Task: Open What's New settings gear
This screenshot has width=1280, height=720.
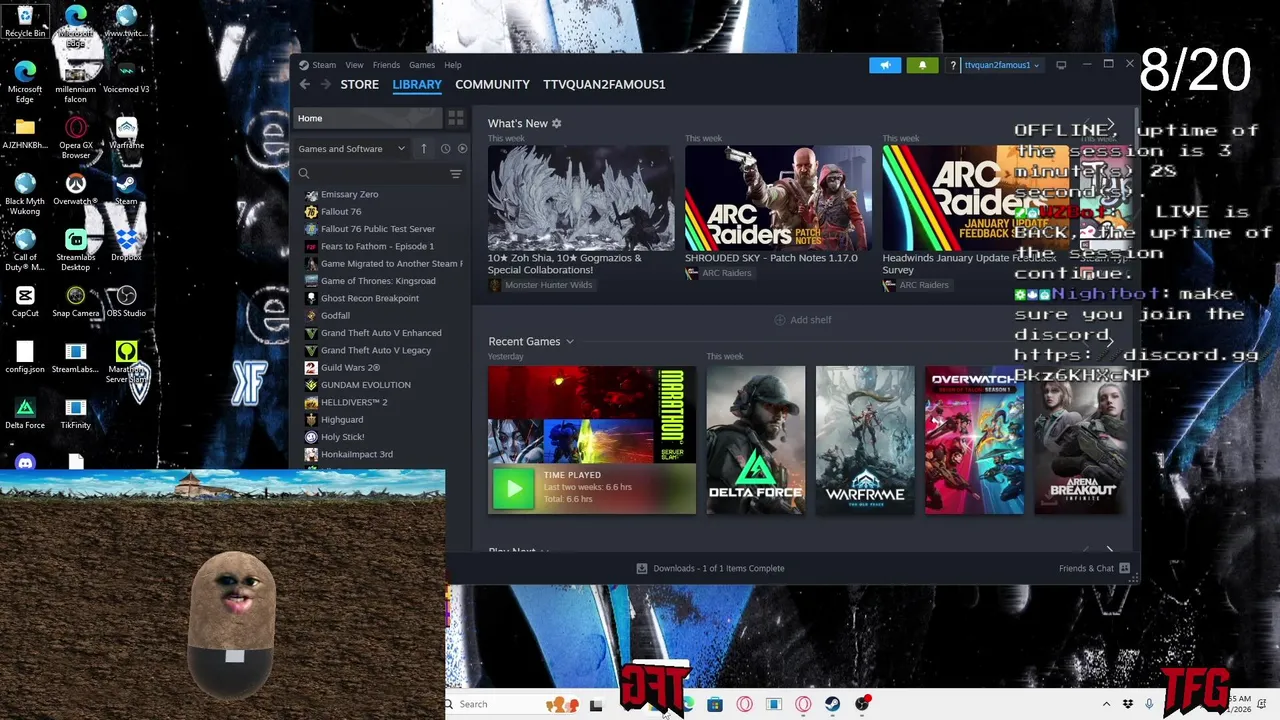Action: click(x=557, y=124)
